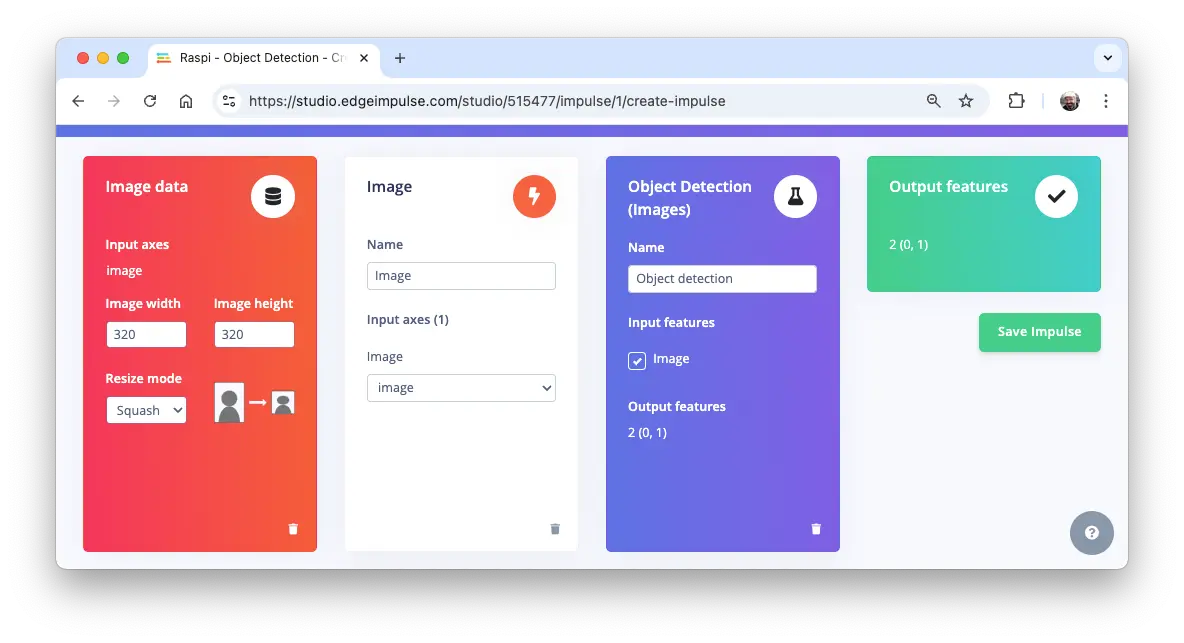Click the Image width input field
The width and height of the screenshot is (1184, 643).
(146, 334)
